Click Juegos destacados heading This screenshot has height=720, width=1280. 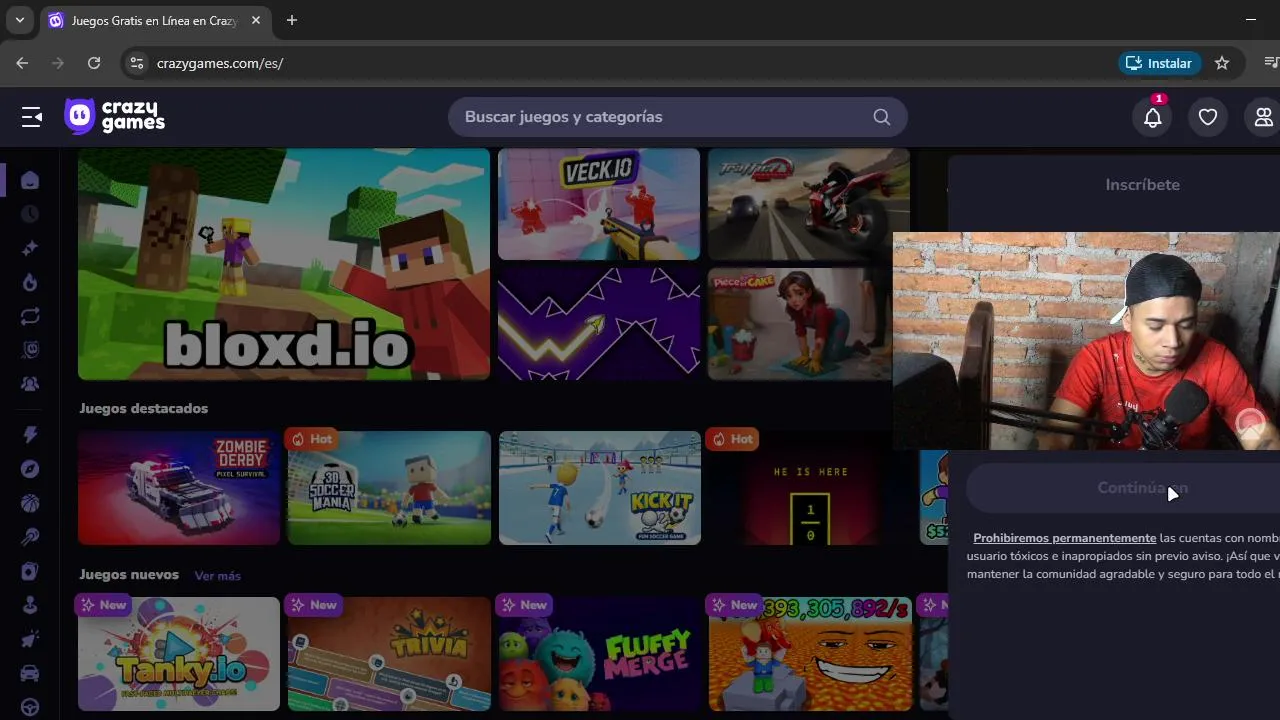(x=144, y=408)
